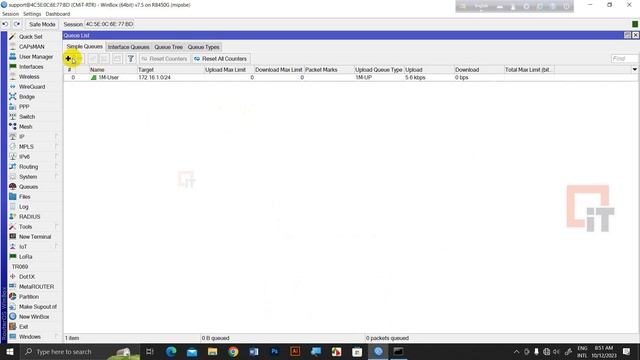The height and width of the screenshot is (360, 640).
Task: Select the 1M-User queue row
Action: click(x=351, y=77)
